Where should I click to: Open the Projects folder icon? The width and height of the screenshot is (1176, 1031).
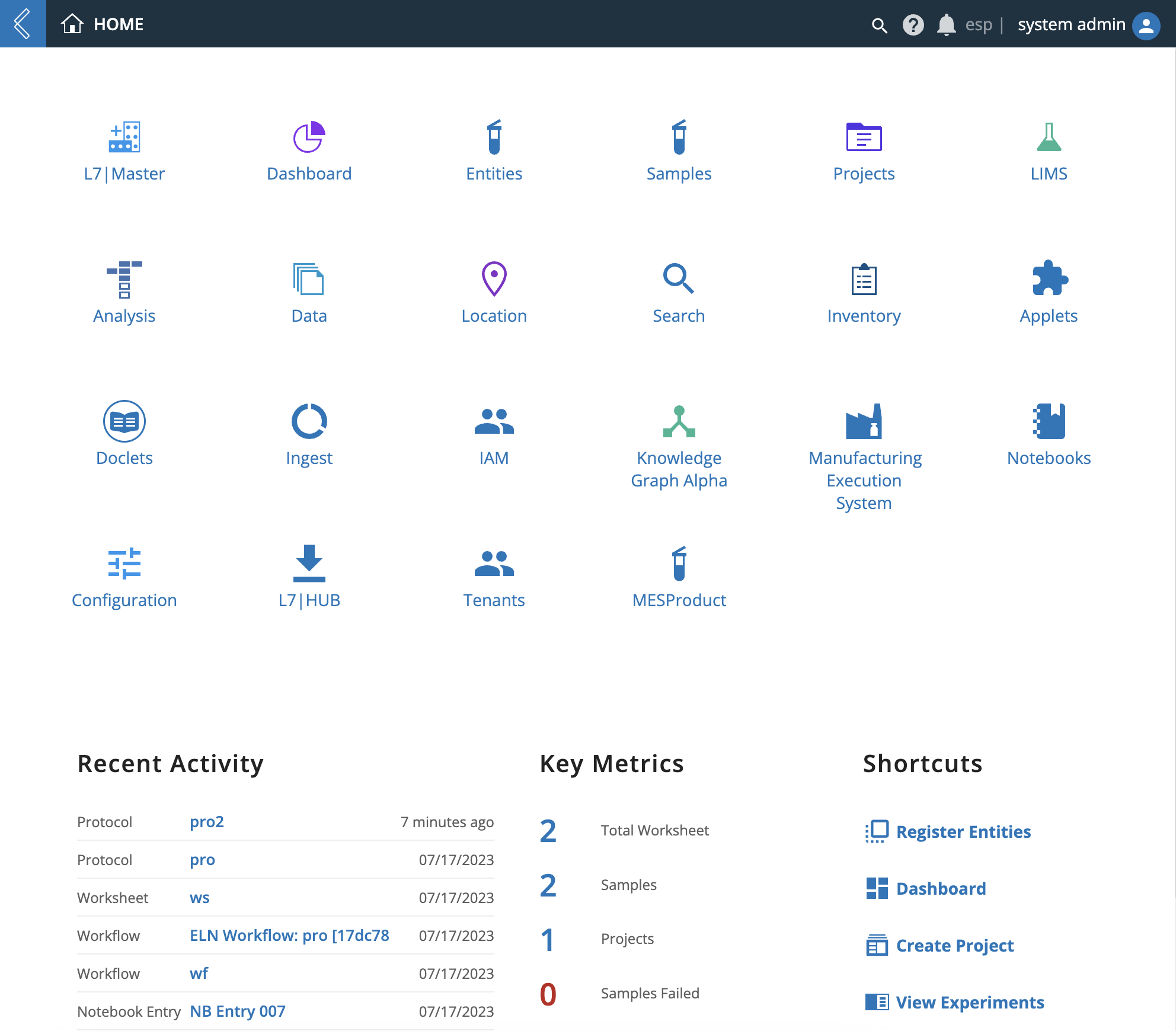[864, 137]
